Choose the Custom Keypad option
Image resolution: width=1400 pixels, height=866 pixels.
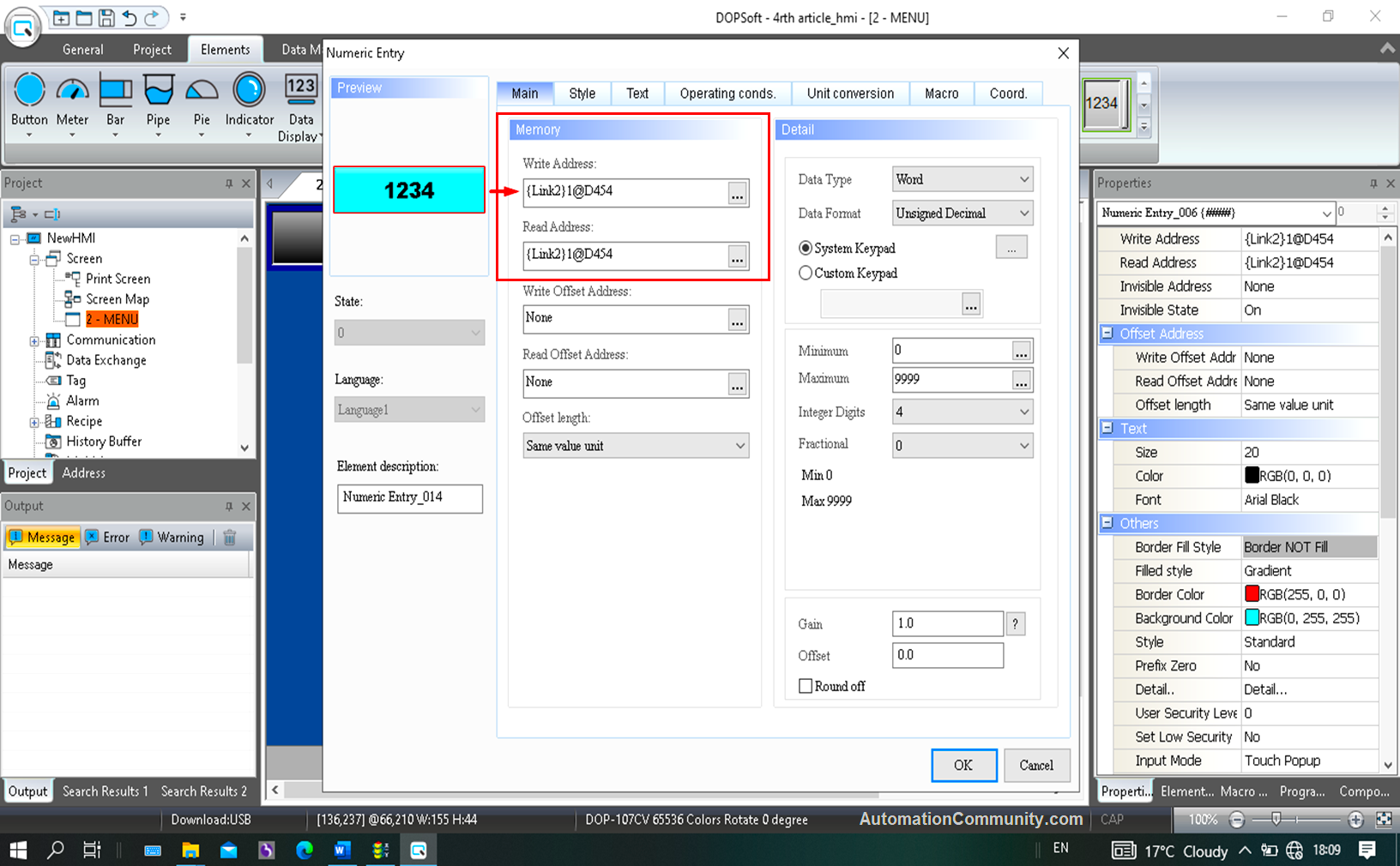(x=805, y=273)
